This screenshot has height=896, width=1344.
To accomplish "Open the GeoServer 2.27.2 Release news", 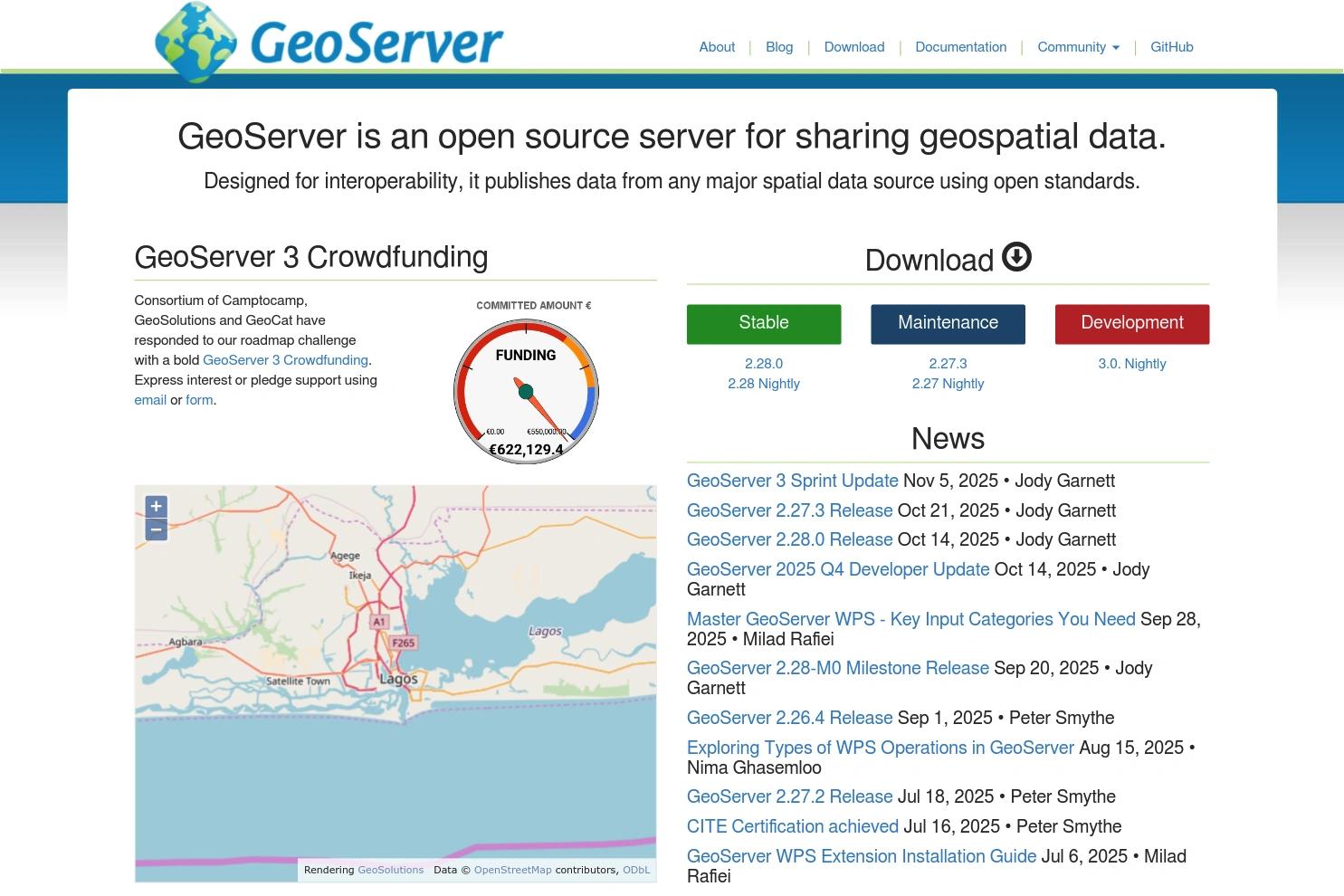I will pos(790,796).
